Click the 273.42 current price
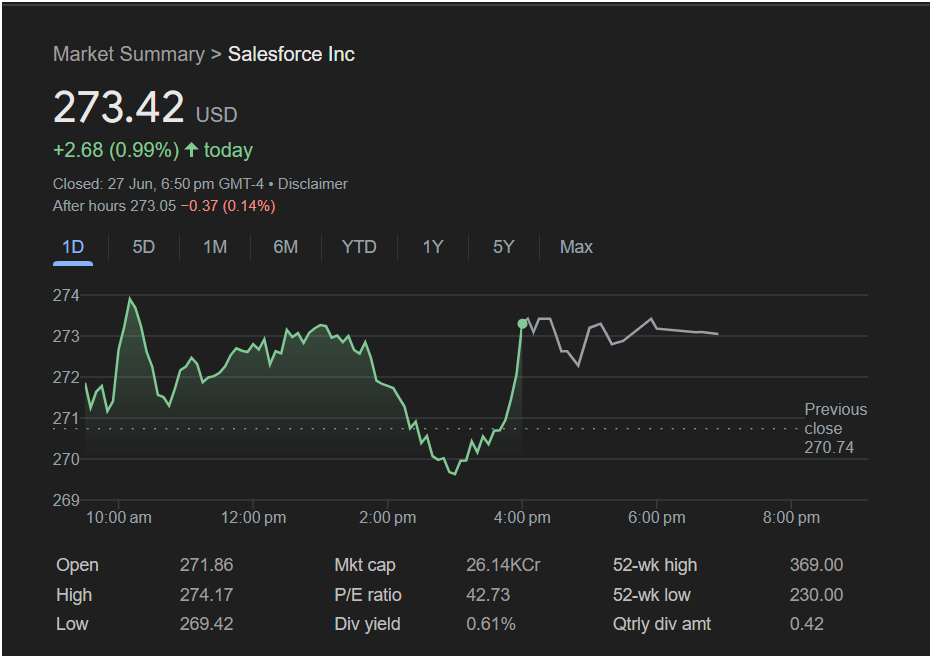The height and width of the screenshot is (658, 932). 119,108
